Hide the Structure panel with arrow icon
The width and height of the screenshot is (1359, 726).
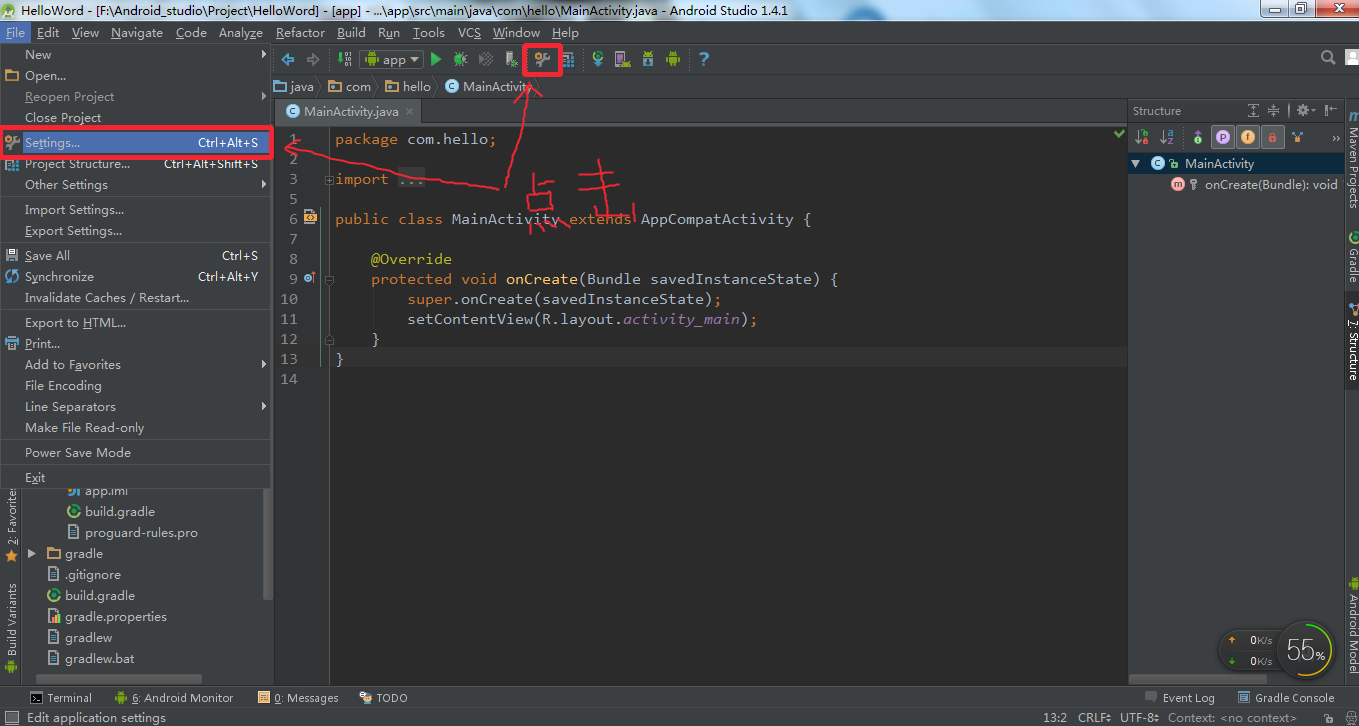pyautogui.click(x=1331, y=111)
